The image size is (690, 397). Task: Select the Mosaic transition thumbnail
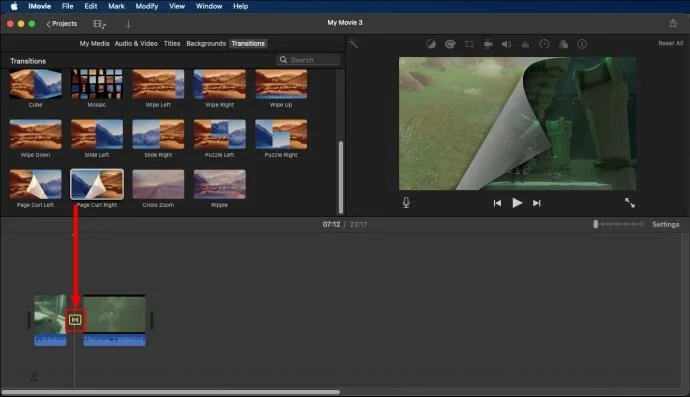pyautogui.click(x=97, y=84)
